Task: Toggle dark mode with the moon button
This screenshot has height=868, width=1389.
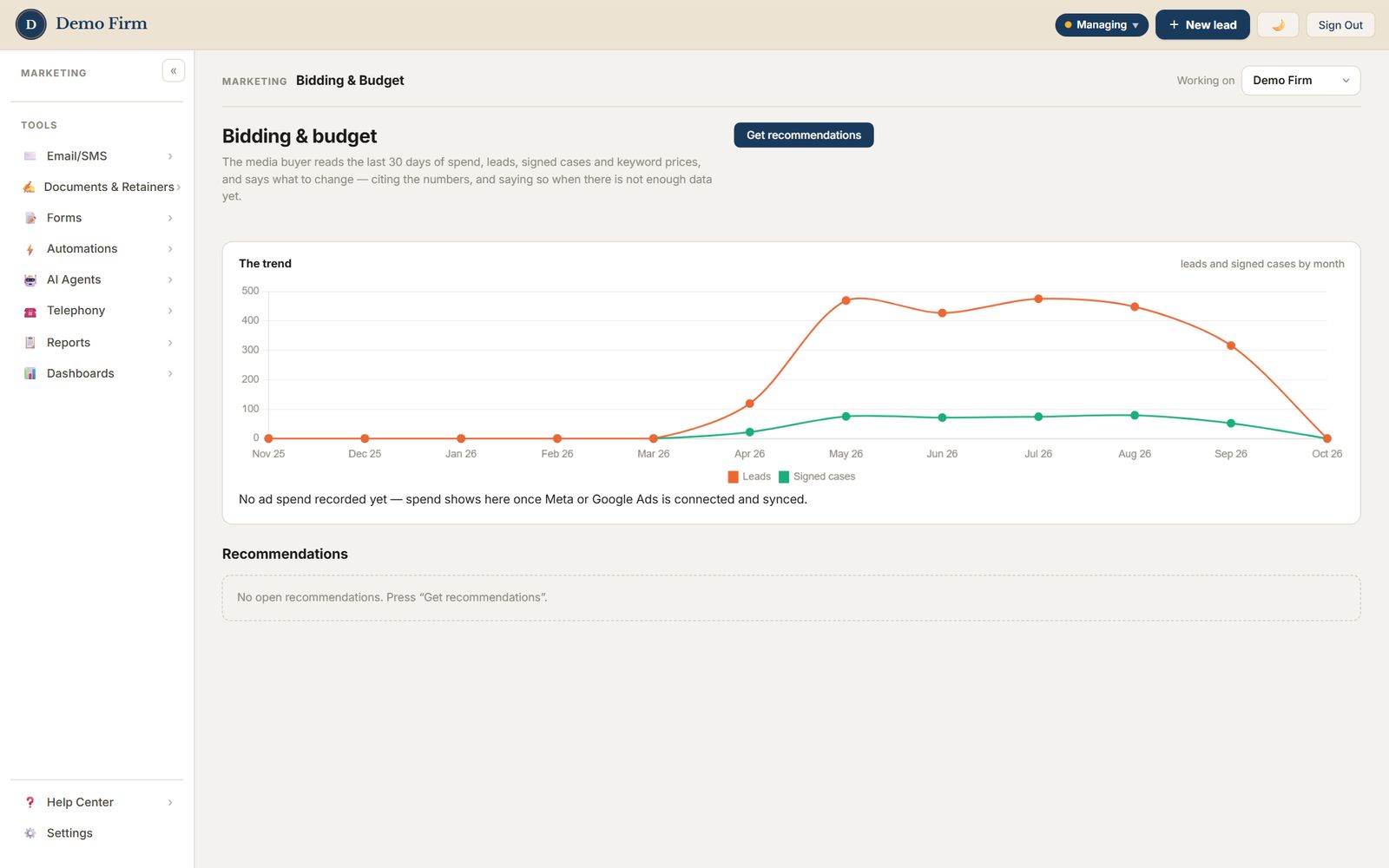Action: (x=1278, y=25)
